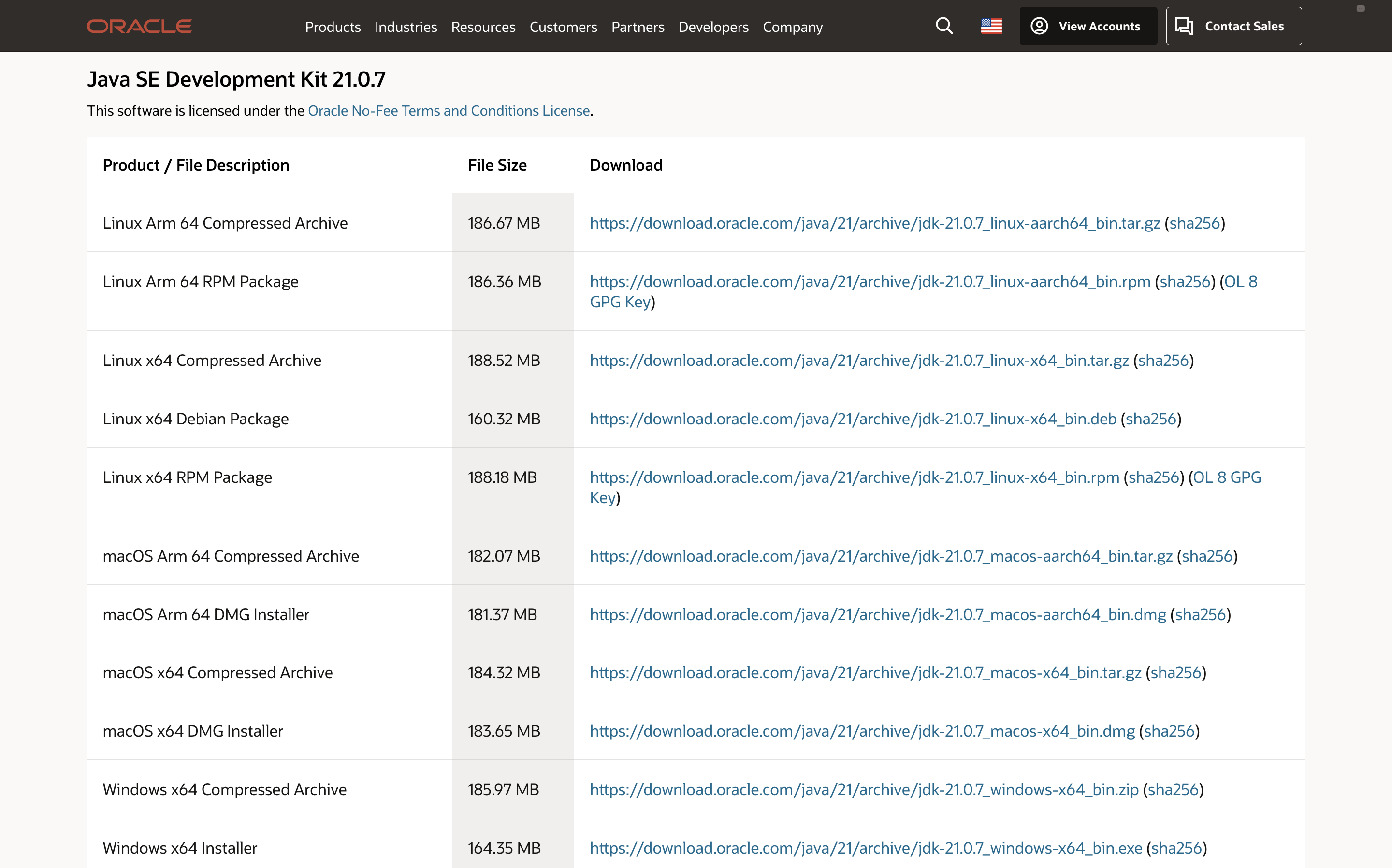This screenshot has height=868, width=1392.
Task: Click the Oracle logo
Action: [x=139, y=27]
